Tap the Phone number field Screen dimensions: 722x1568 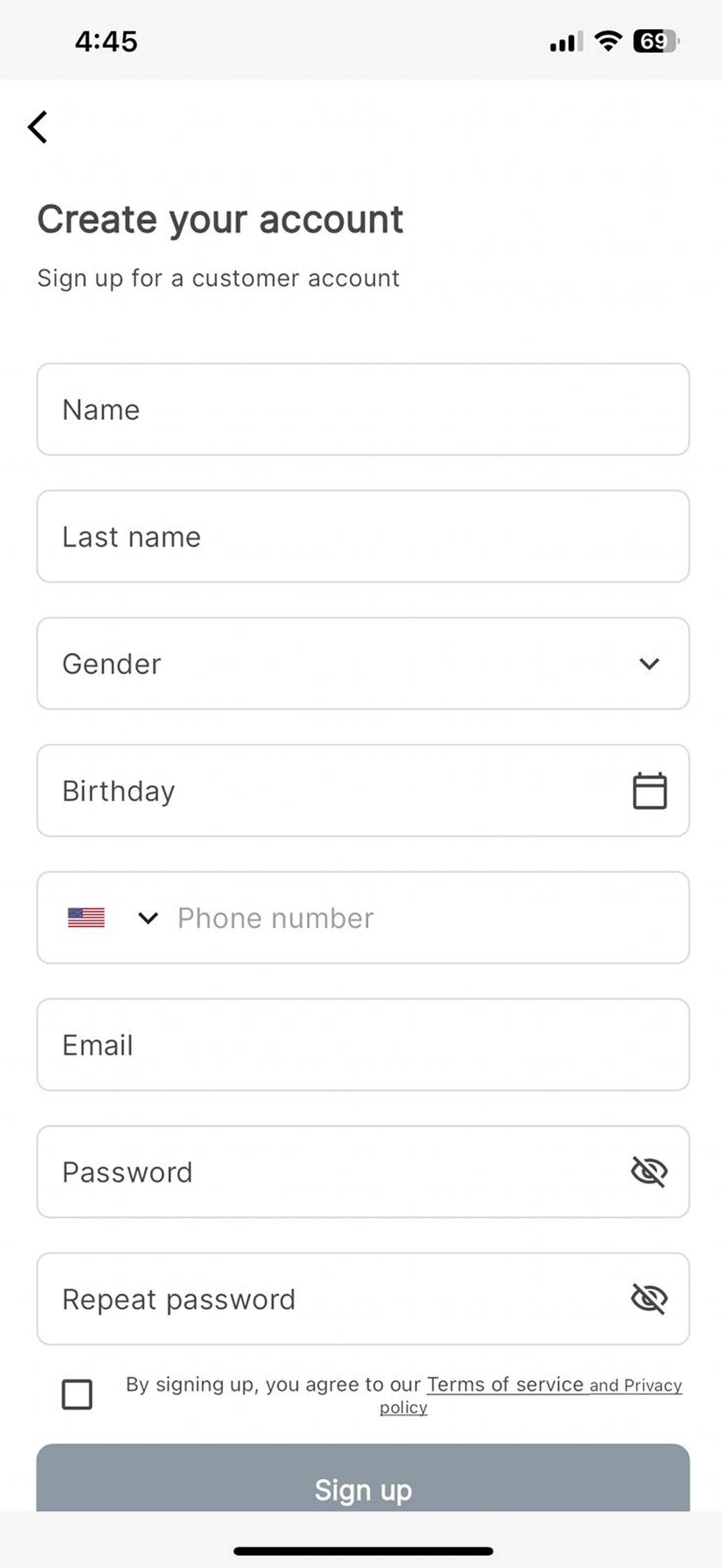tap(426, 917)
